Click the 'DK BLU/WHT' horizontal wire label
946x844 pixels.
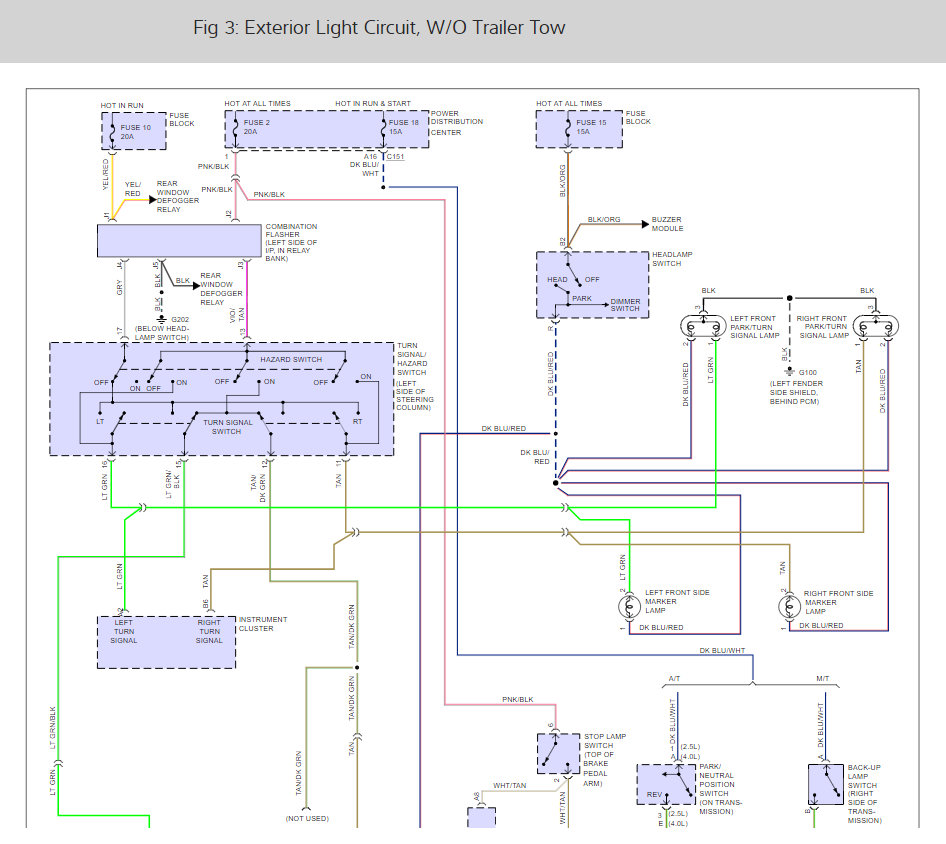[x=722, y=650]
